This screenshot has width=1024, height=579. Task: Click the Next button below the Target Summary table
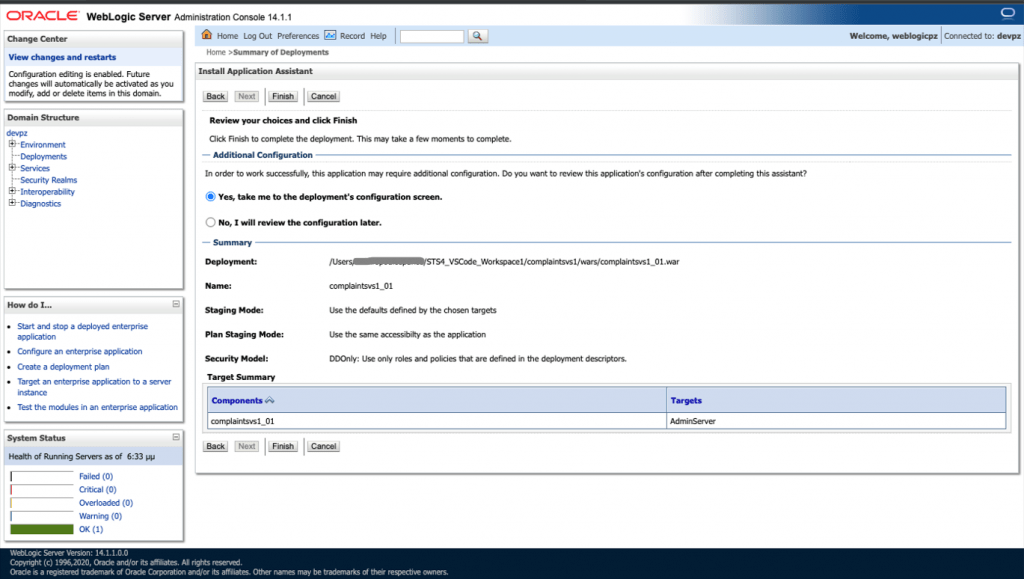pyautogui.click(x=247, y=446)
